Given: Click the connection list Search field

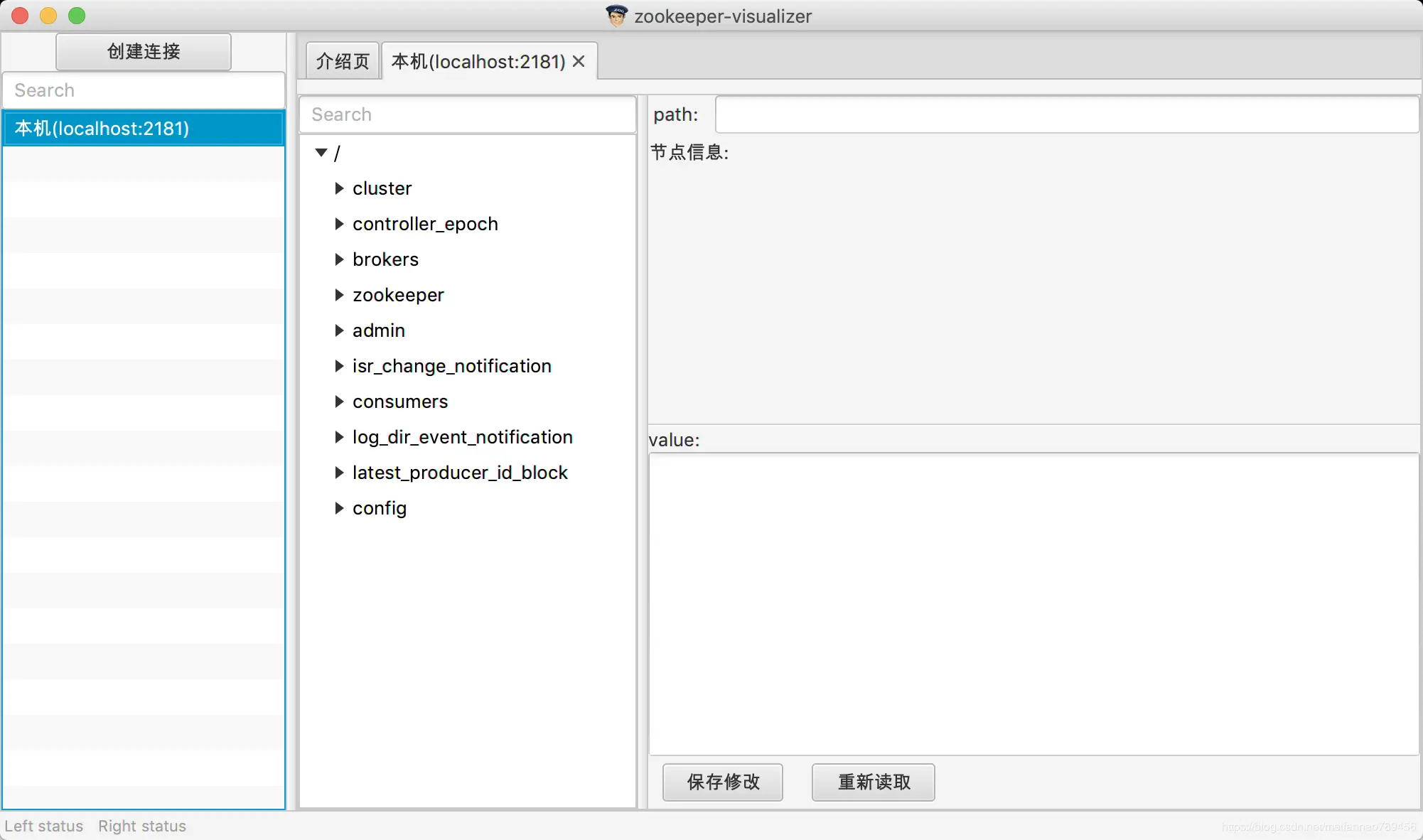Looking at the screenshot, I should pyautogui.click(x=144, y=90).
